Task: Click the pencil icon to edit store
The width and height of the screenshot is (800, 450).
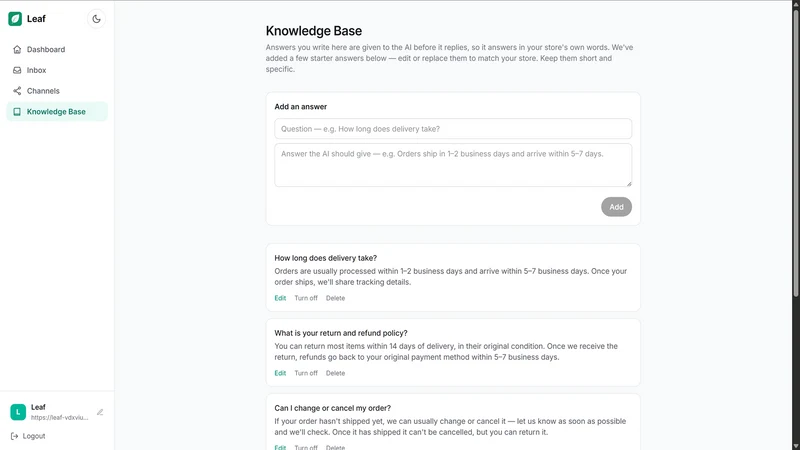Action: point(100,412)
